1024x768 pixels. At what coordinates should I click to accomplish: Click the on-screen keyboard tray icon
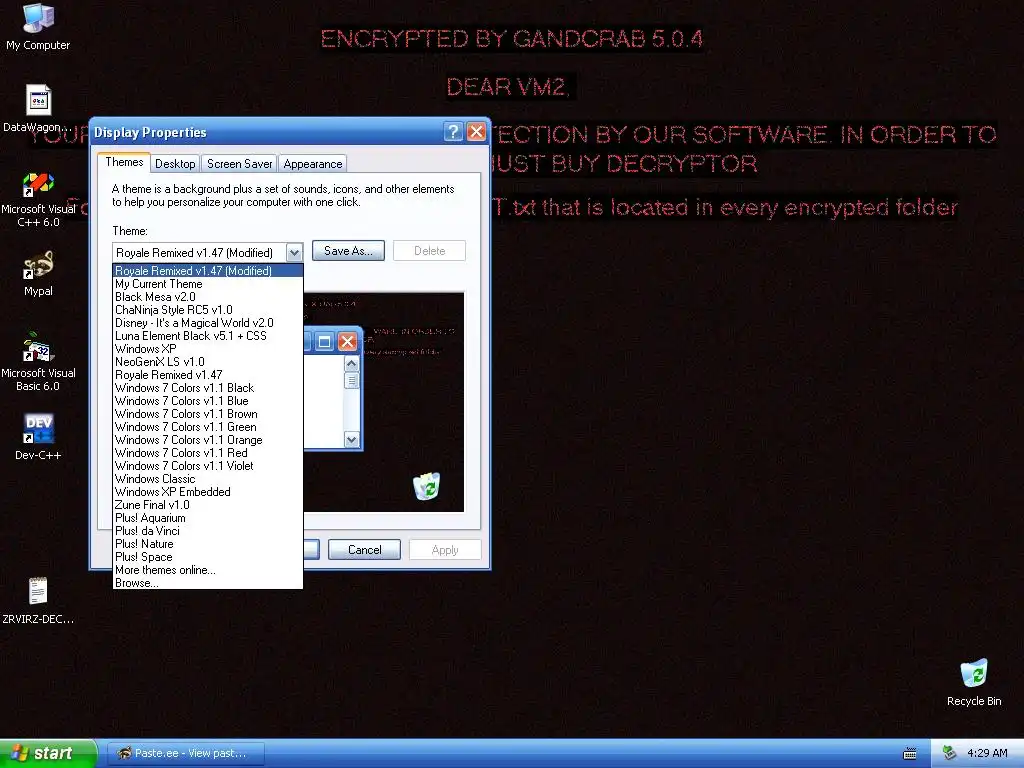[x=910, y=754]
